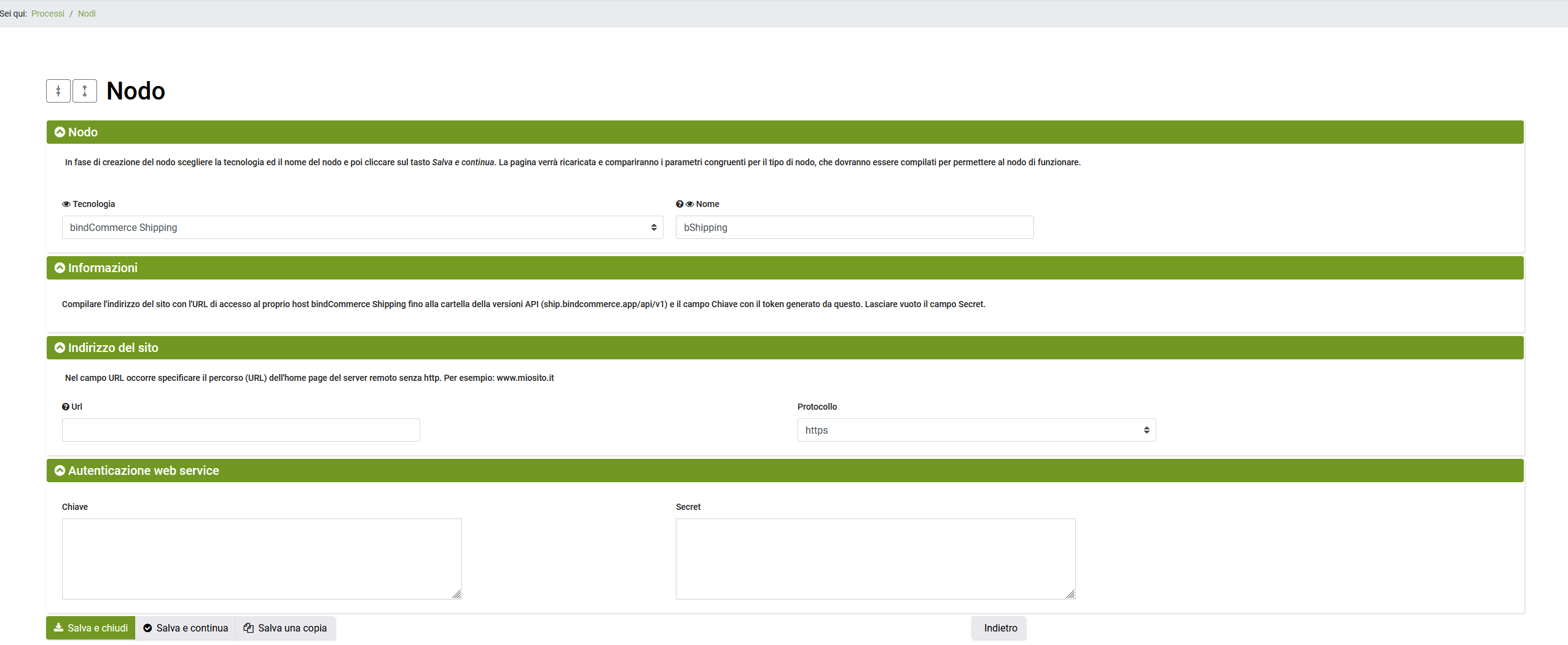This screenshot has height=645, width=1568.
Task: Click the expand all sections button
Action: 85,91
